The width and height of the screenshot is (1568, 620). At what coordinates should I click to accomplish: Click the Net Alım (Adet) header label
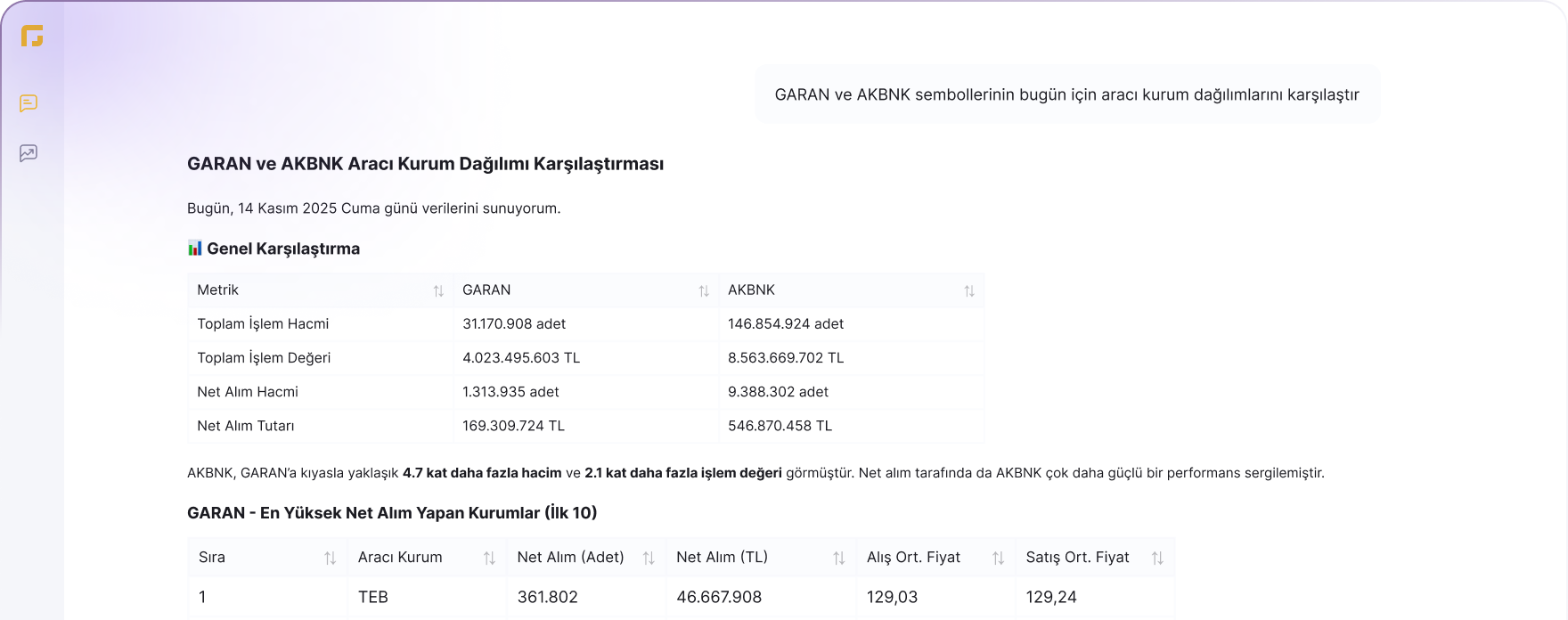click(570, 558)
